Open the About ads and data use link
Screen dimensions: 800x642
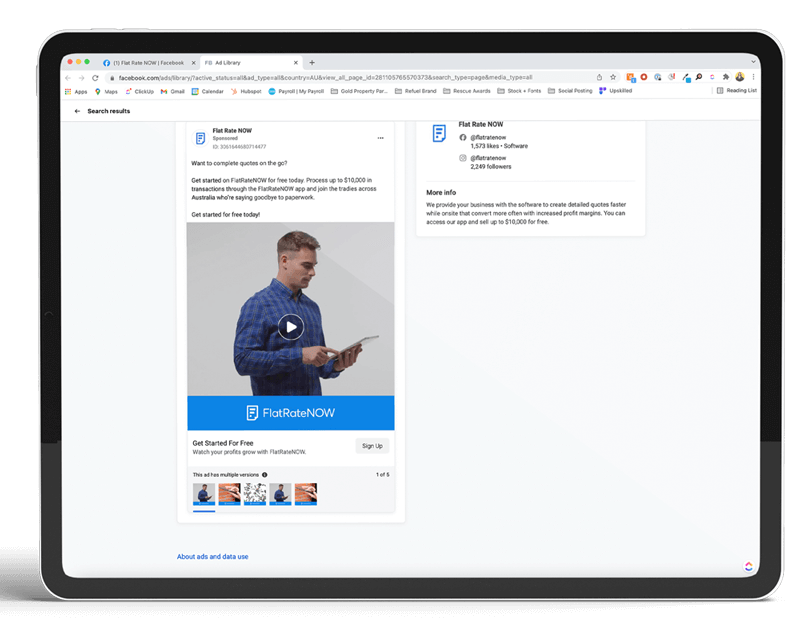point(213,557)
